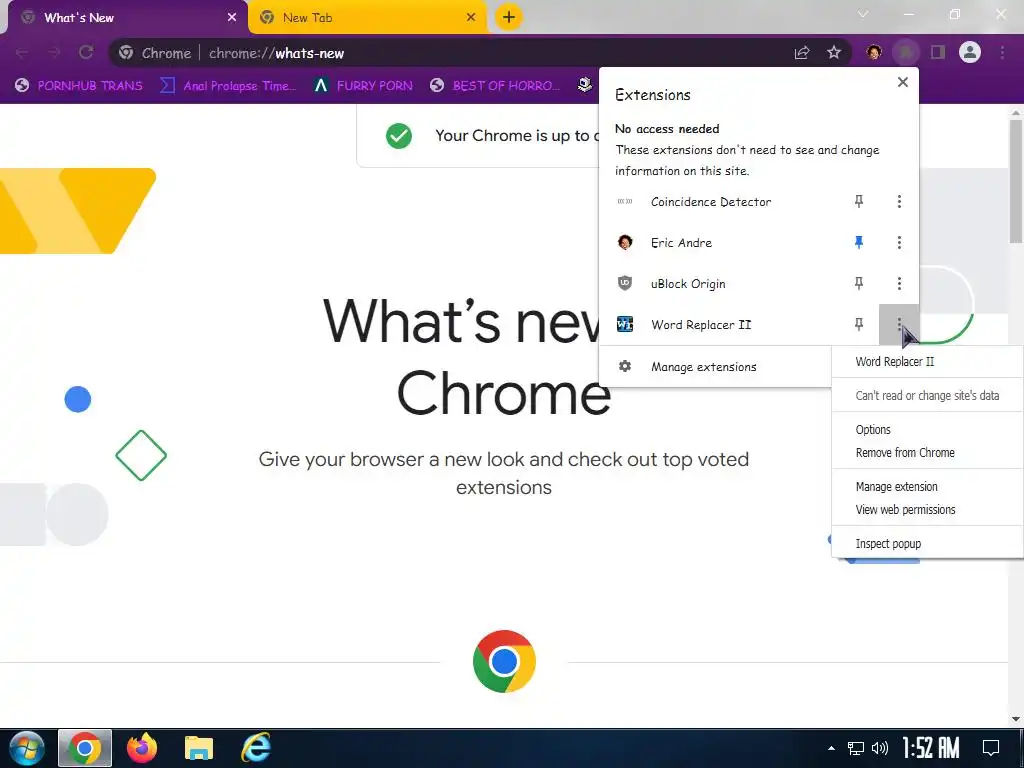Close the New Tab tab

(471, 18)
